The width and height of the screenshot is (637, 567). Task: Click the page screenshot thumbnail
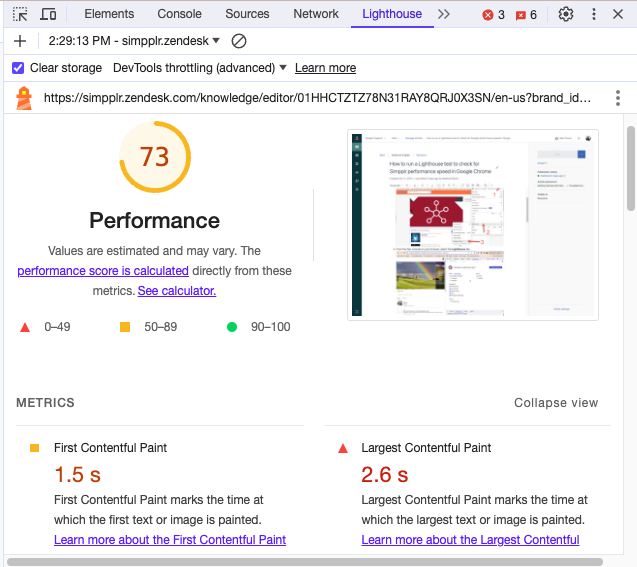click(472, 225)
